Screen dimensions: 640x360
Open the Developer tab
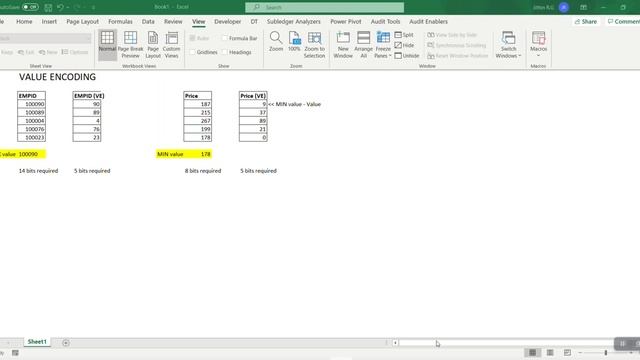pos(227,21)
